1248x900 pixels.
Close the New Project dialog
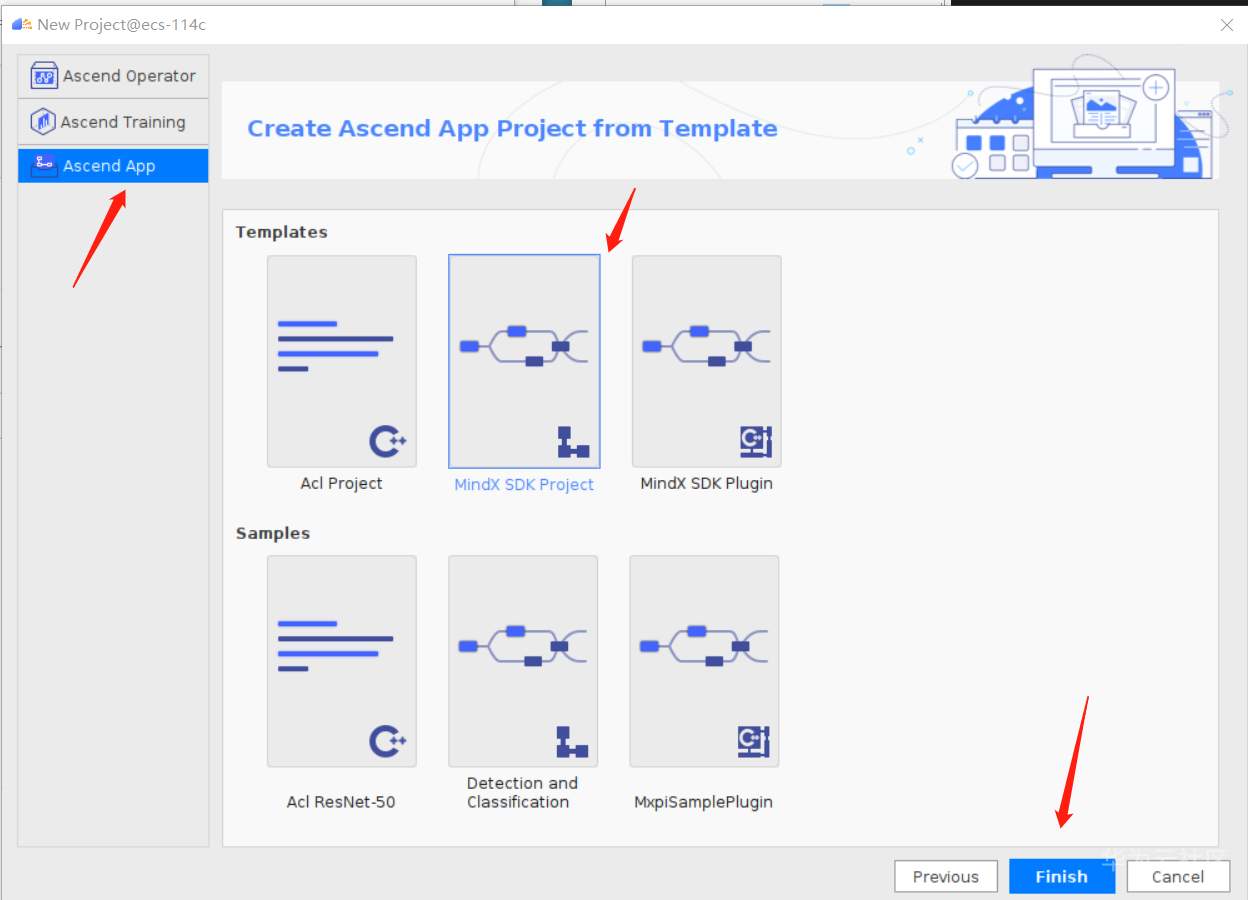pos(1227,25)
